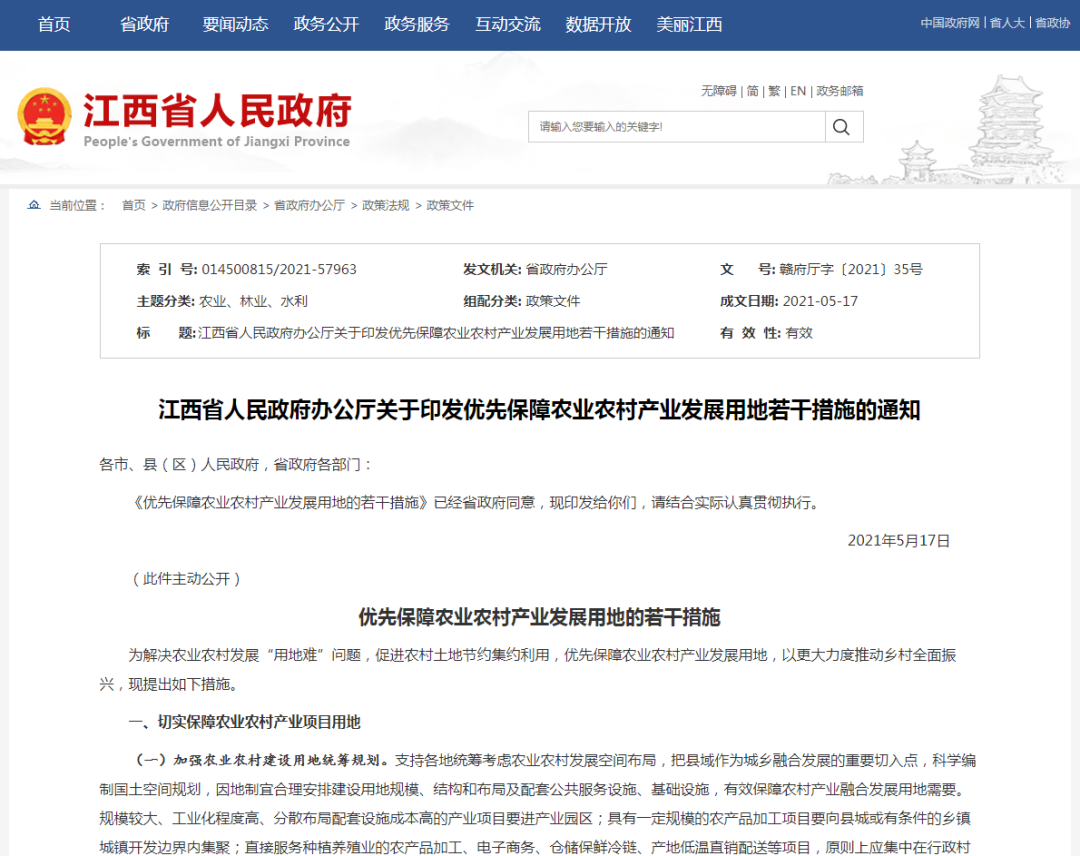
Task: Click the note （此件主动公开）
Action: click(x=186, y=579)
